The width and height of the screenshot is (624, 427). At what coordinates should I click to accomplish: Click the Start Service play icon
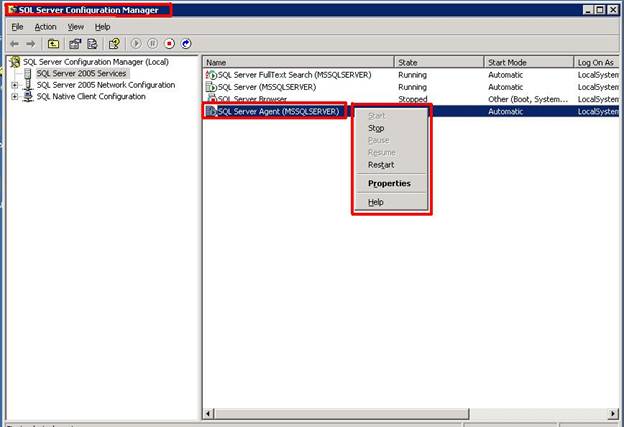click(136, 43)
